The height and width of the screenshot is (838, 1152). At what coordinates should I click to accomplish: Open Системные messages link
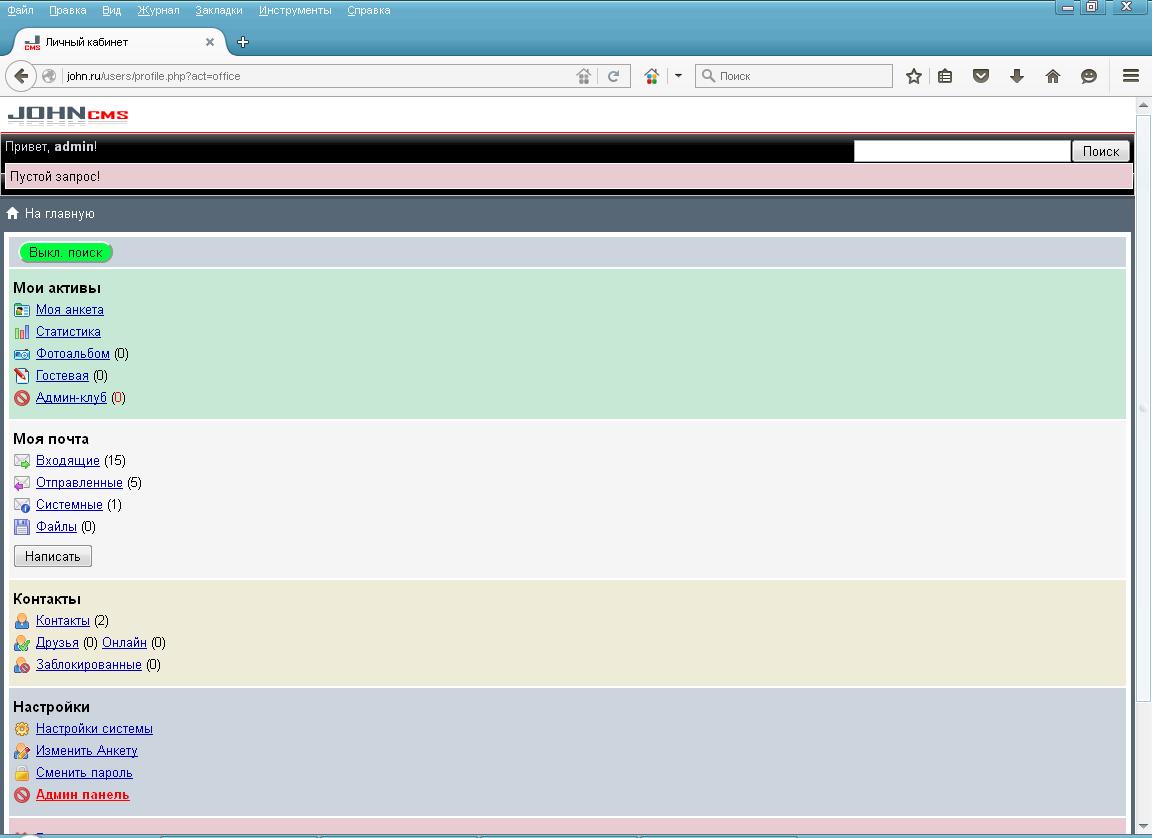[69, 505]
